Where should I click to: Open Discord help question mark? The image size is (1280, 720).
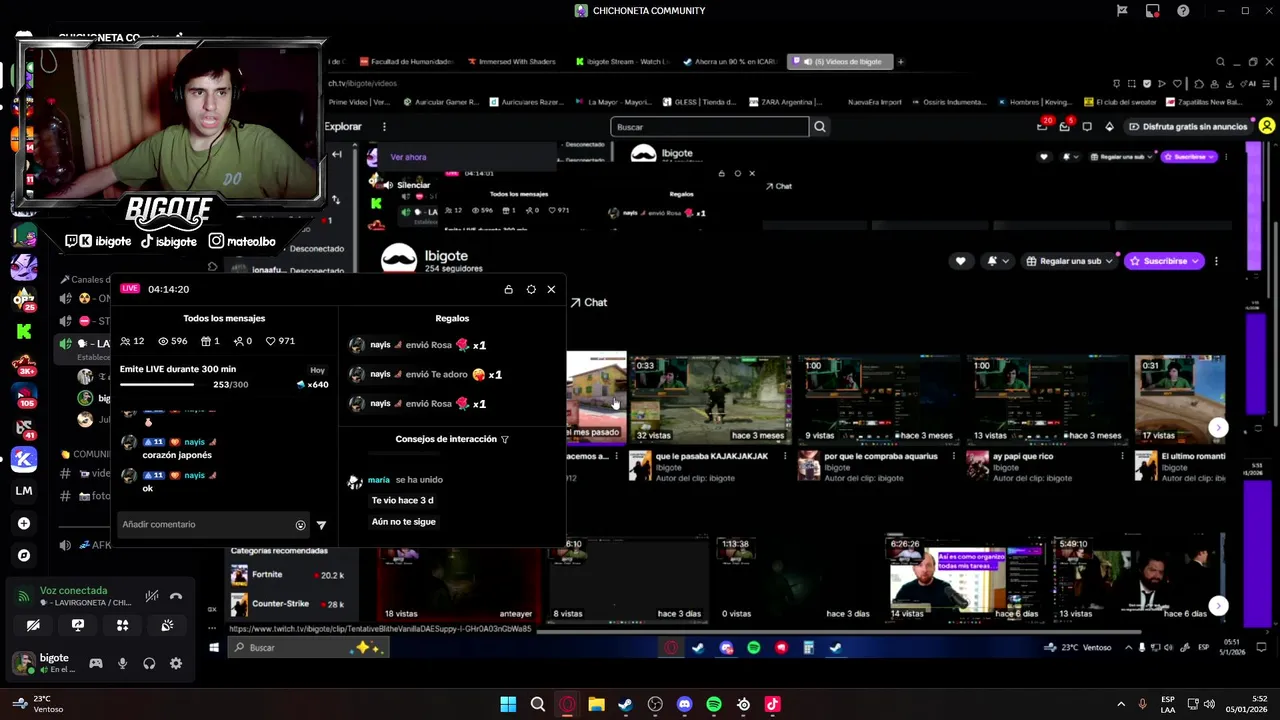click(x=1183, y=11)
